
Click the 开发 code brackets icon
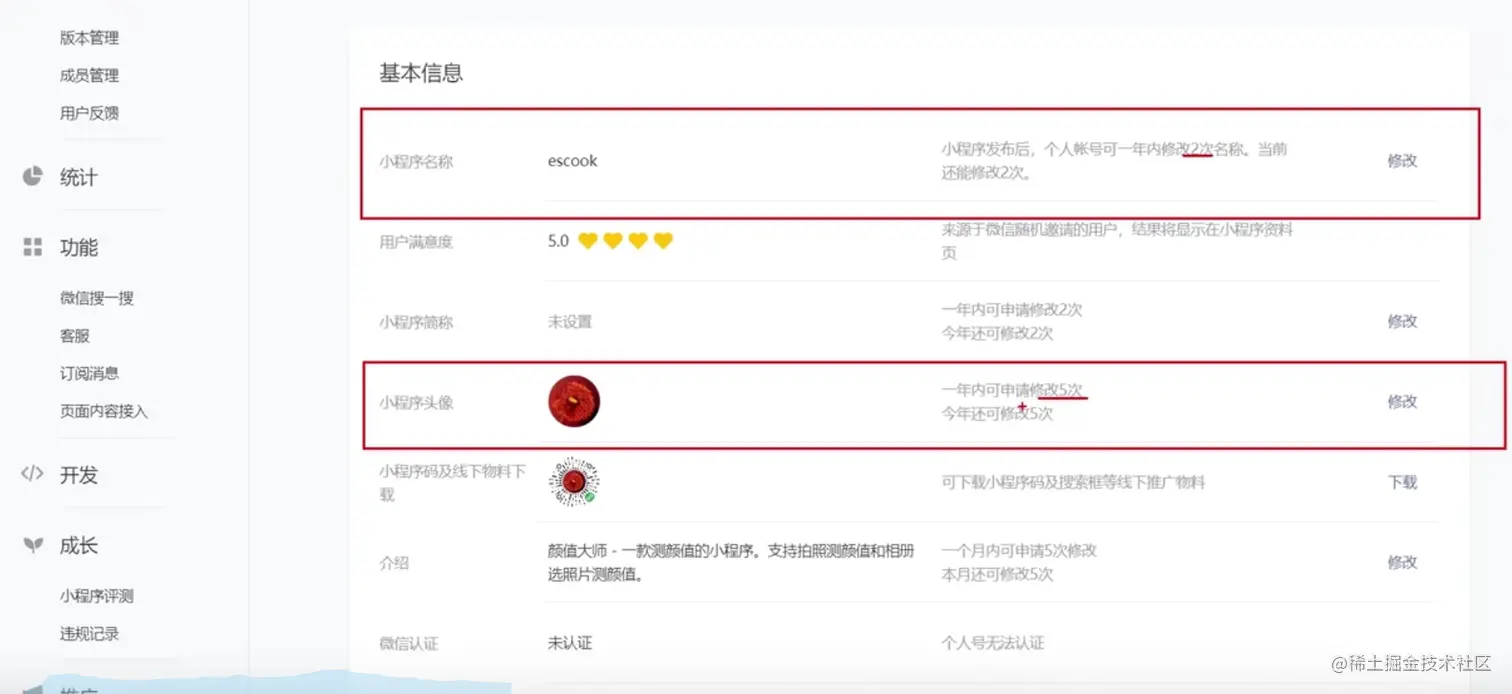click(x=33, y=474)
